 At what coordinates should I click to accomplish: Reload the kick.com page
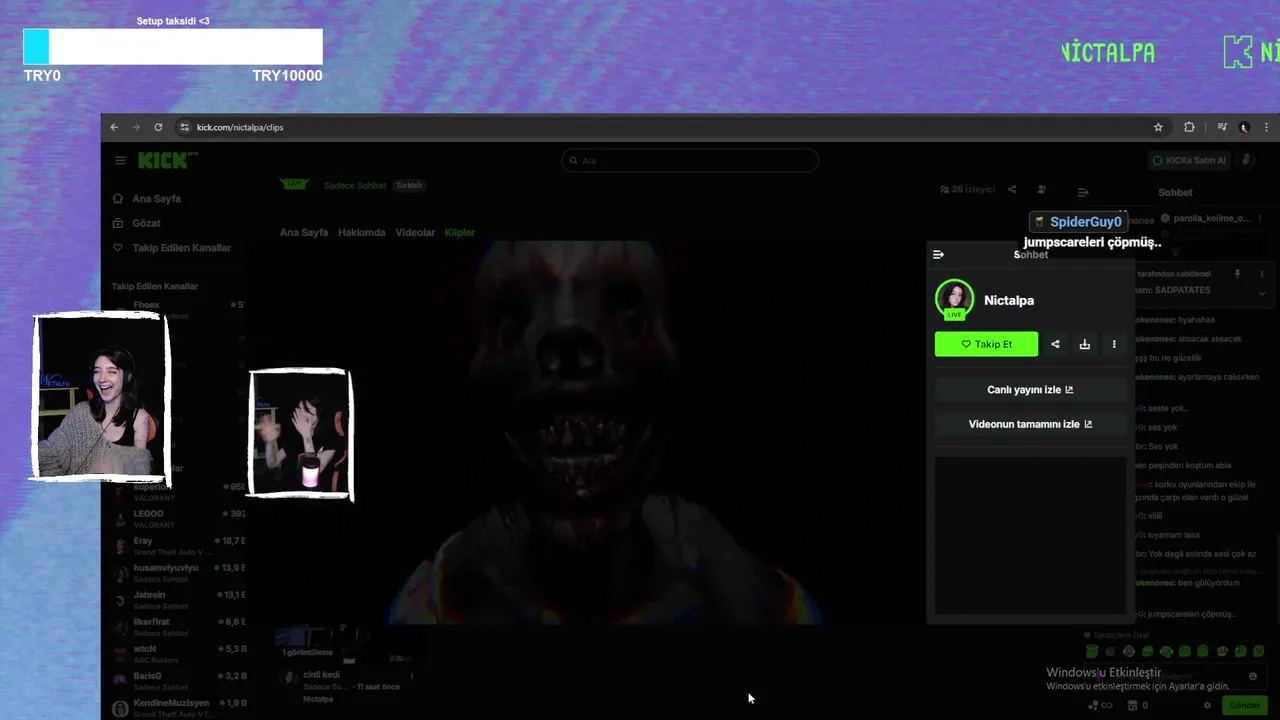pyautogui.click(x=158, y=127)
